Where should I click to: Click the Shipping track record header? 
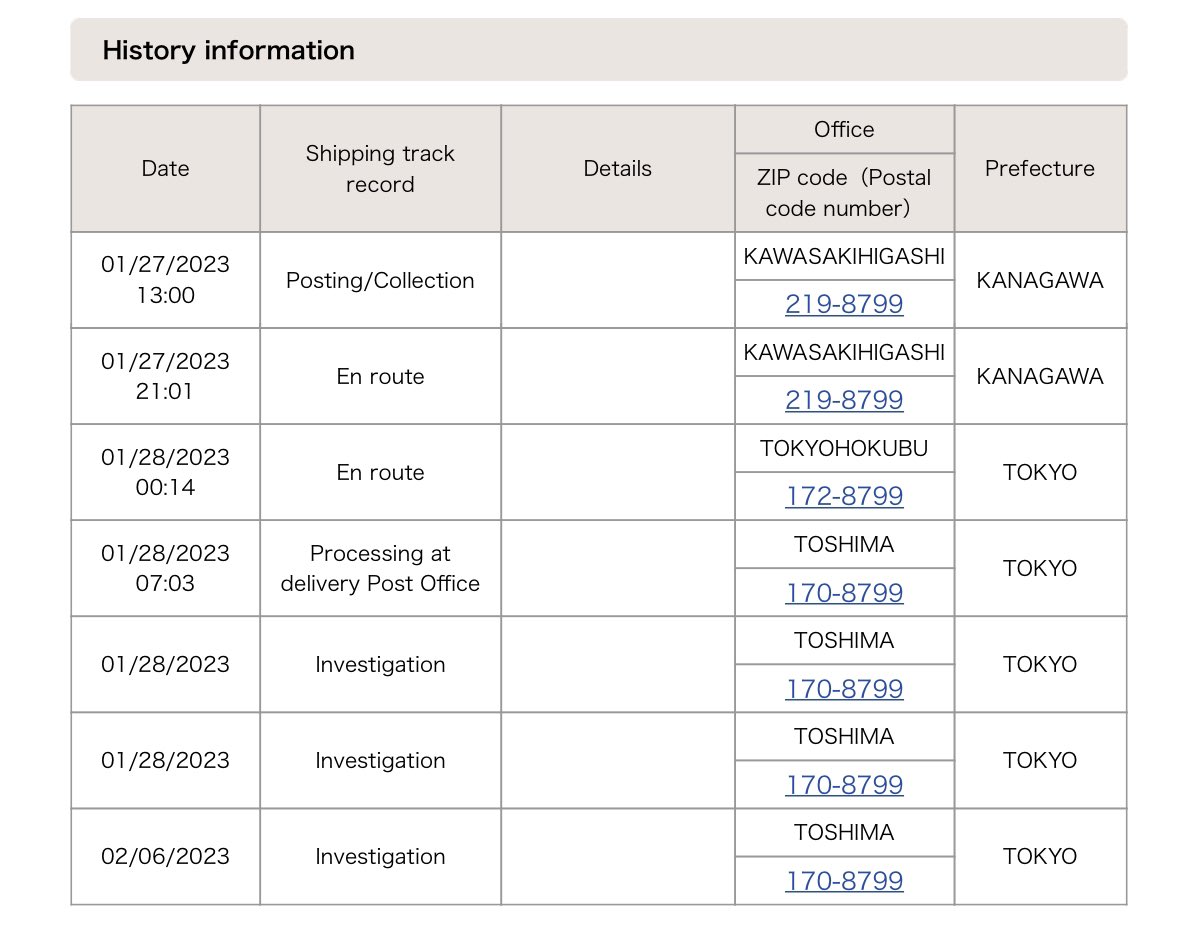coord(380,169)
